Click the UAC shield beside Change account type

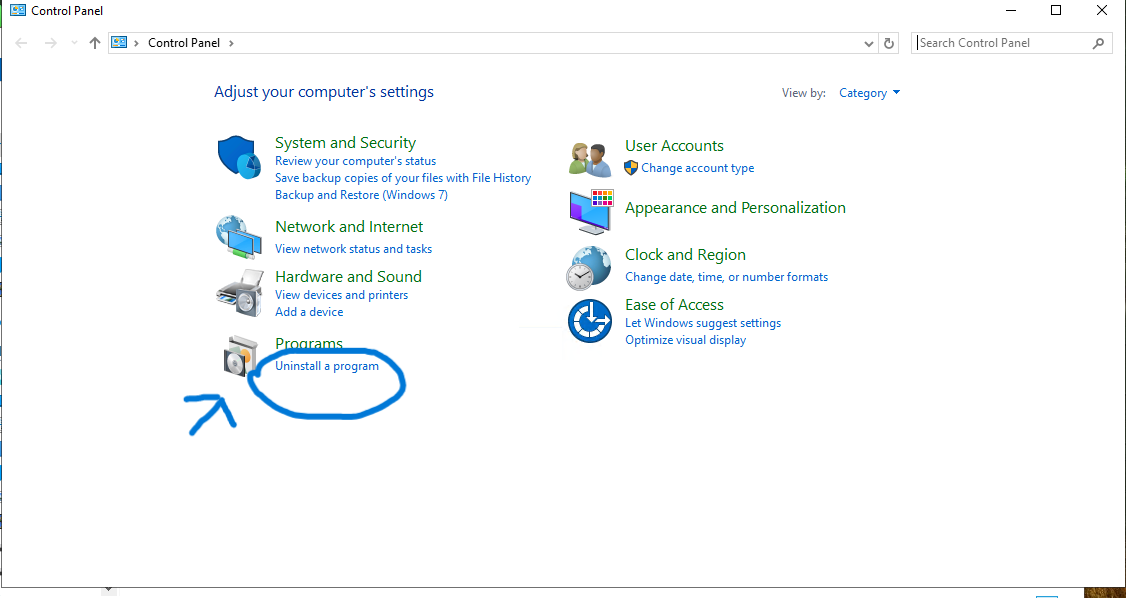coord(631,168)
